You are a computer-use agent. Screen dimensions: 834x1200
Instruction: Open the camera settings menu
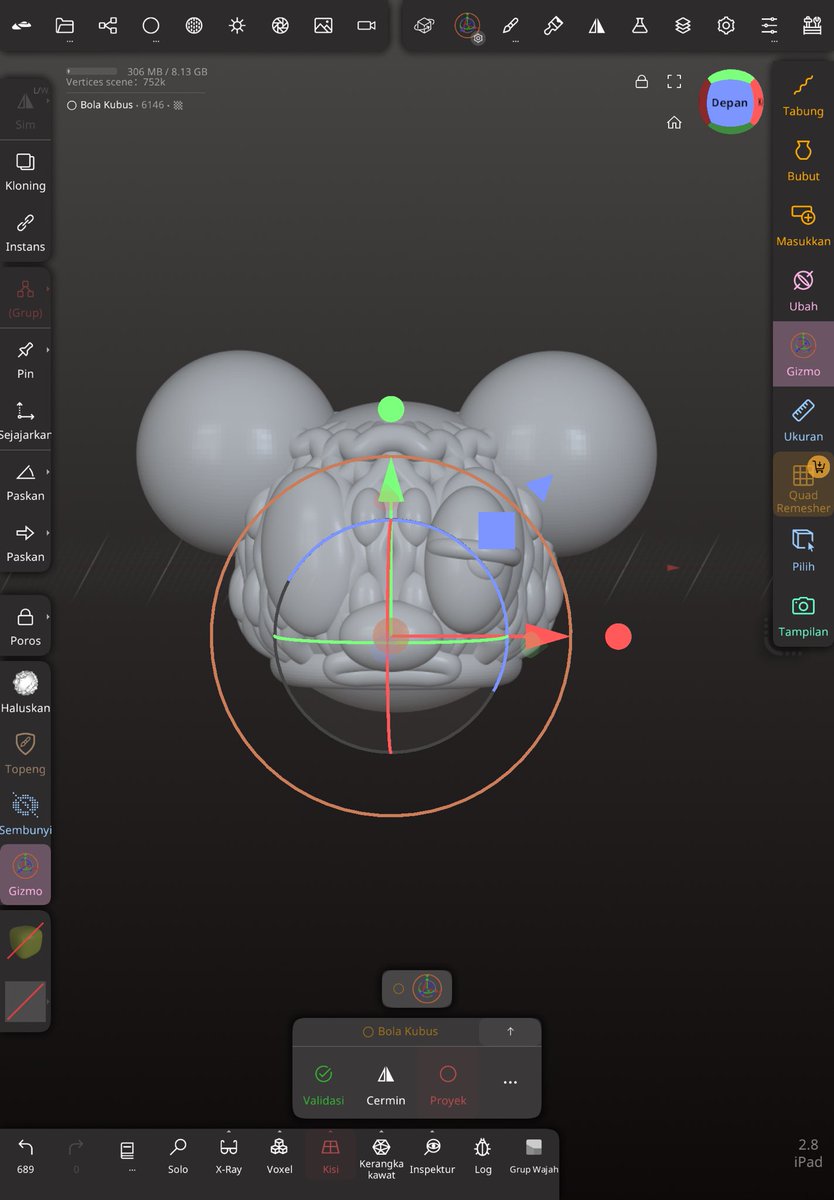pos(366,26)
